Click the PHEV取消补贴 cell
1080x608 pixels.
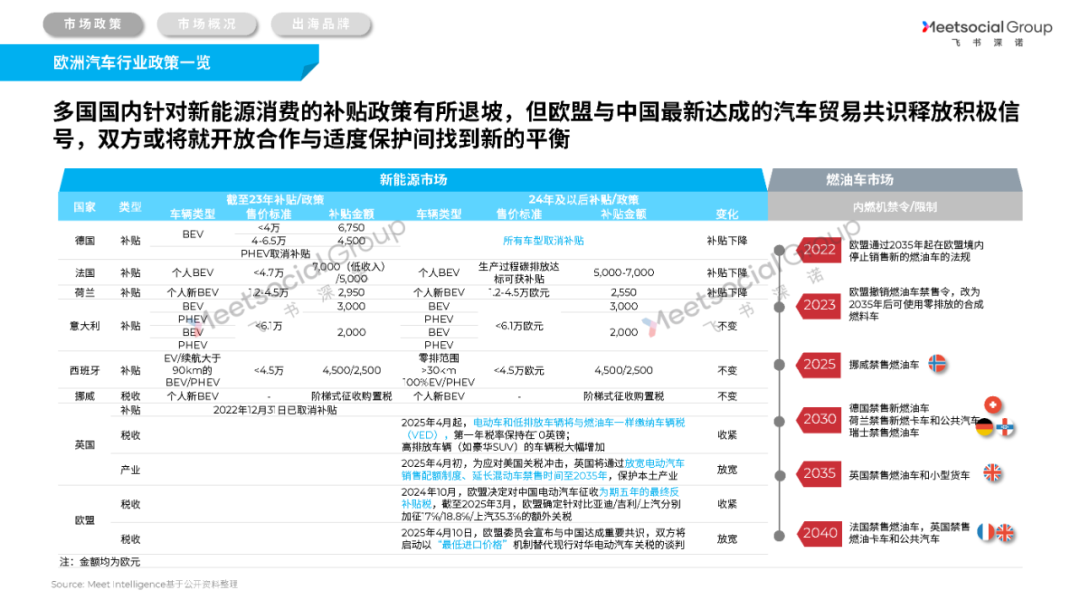click(x=275, y=253)
